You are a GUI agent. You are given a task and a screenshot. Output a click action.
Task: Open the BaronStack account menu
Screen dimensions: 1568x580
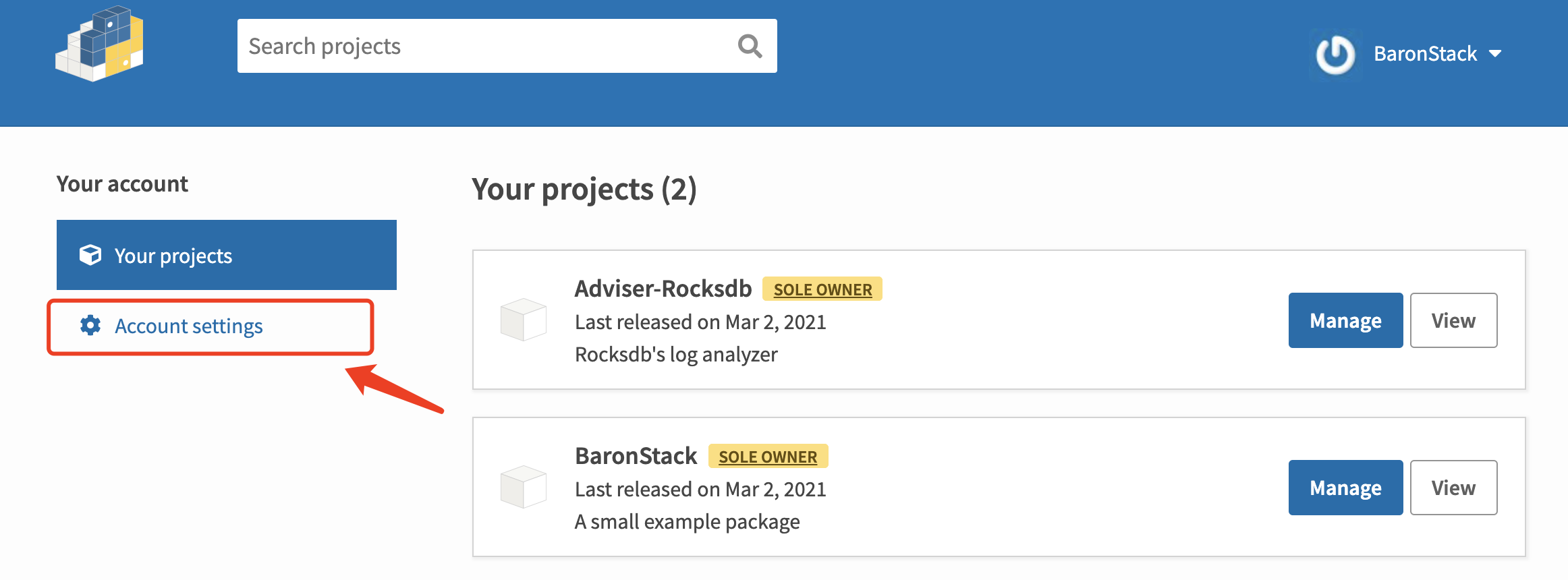(1425, 54)
